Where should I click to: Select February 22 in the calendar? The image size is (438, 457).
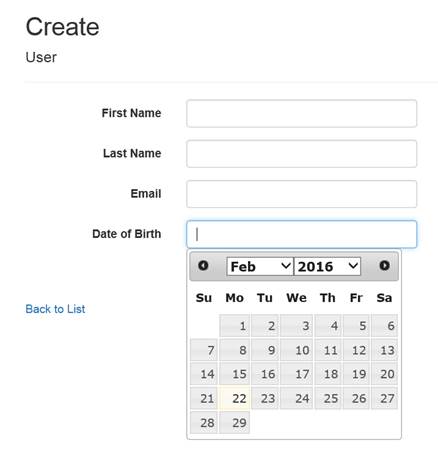(234, 398)
